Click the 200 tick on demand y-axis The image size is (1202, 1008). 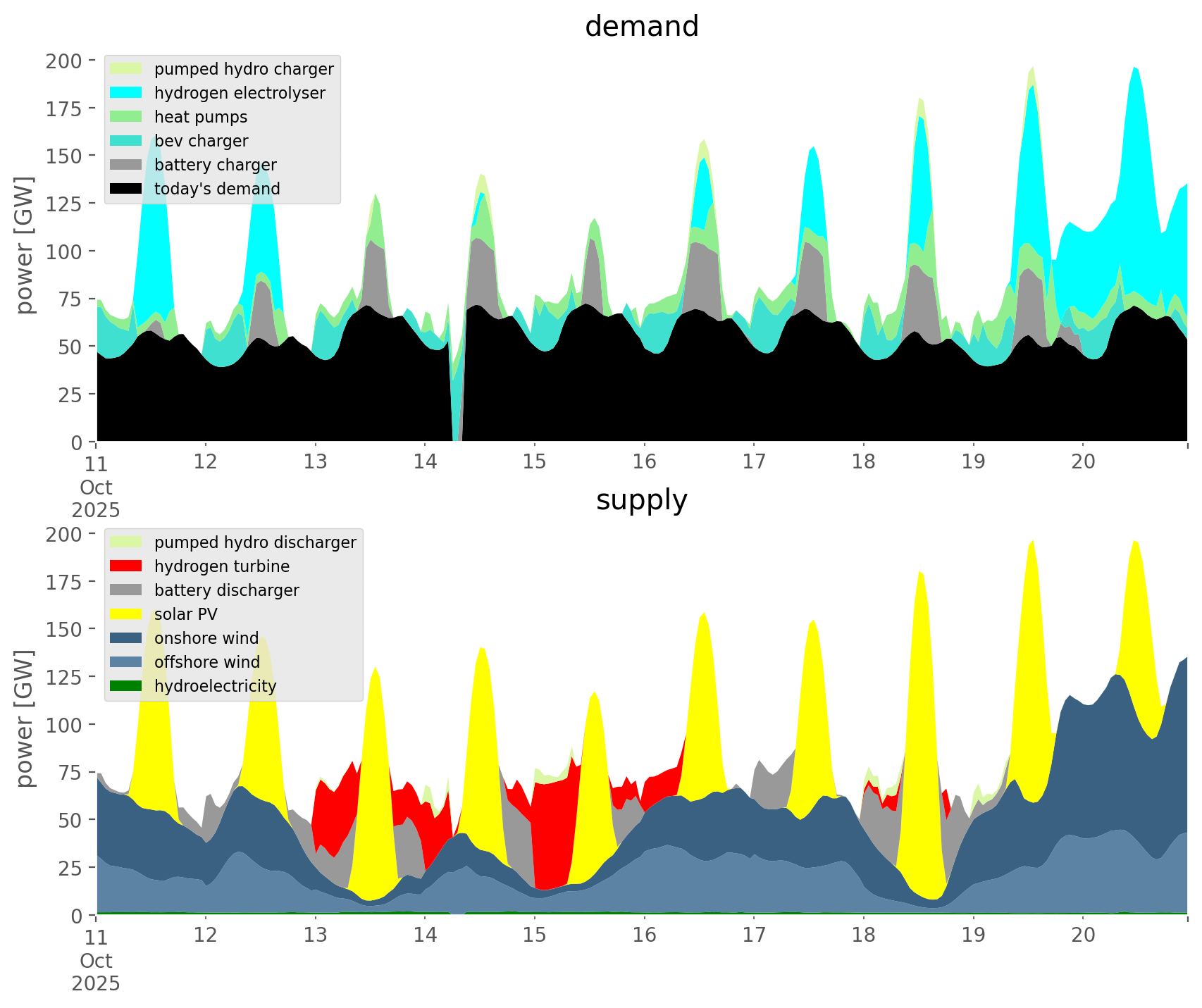(63, 61)
